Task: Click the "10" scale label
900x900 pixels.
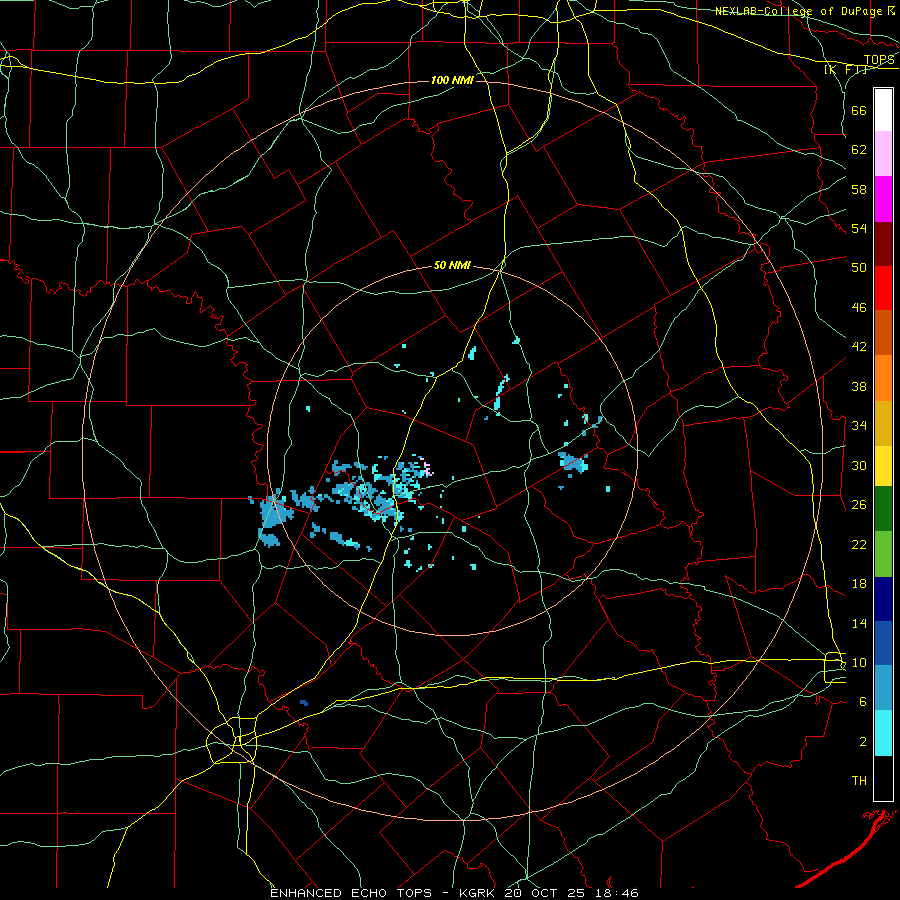Action: coord(859,662)
